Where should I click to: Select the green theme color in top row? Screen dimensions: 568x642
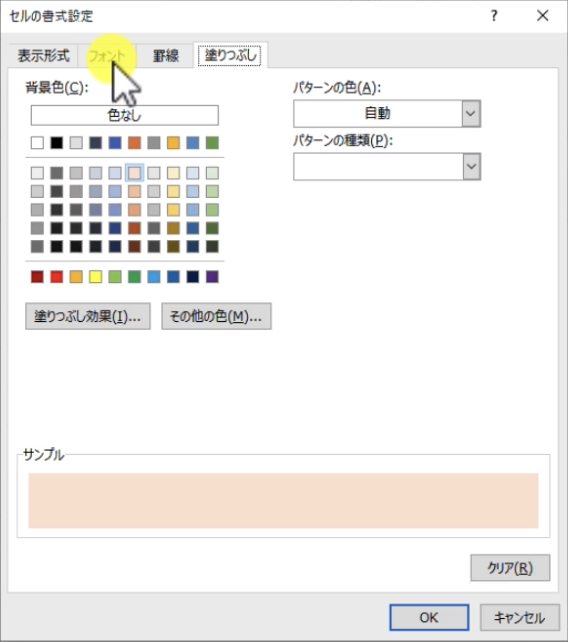click(x=212, y=143)
